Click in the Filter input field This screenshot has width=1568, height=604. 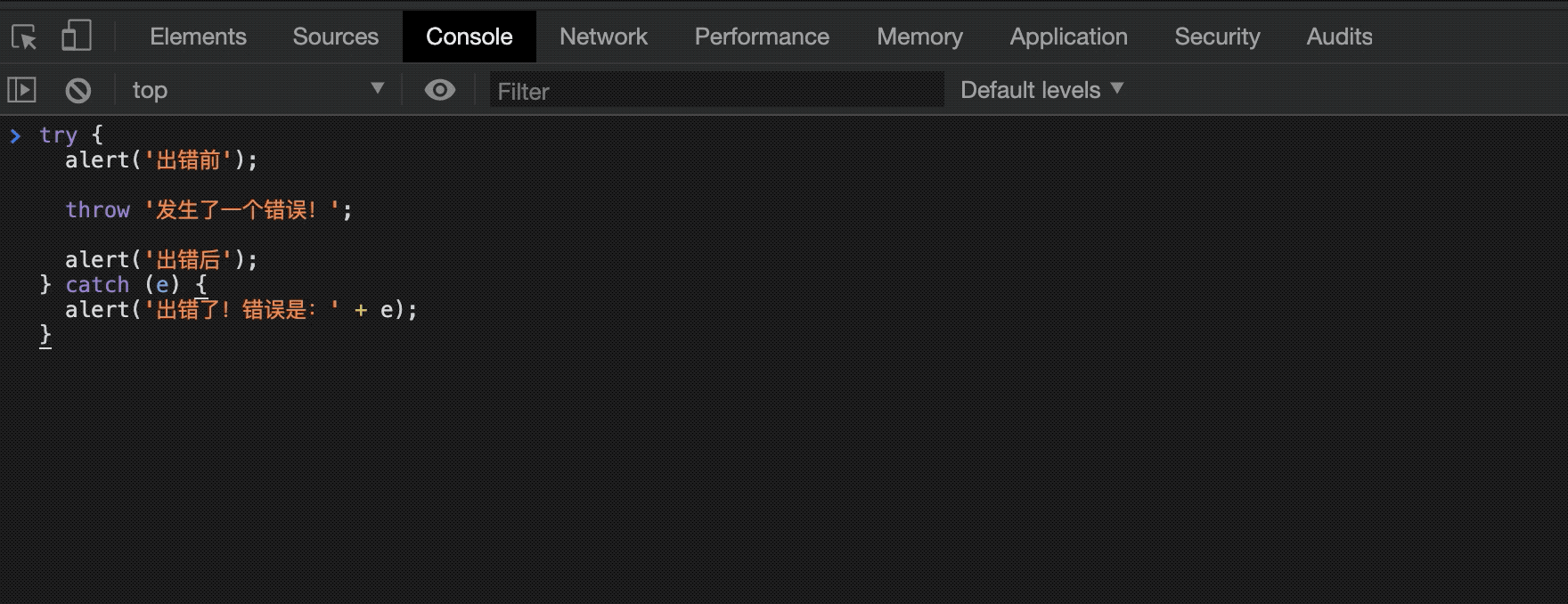(716, 90)
